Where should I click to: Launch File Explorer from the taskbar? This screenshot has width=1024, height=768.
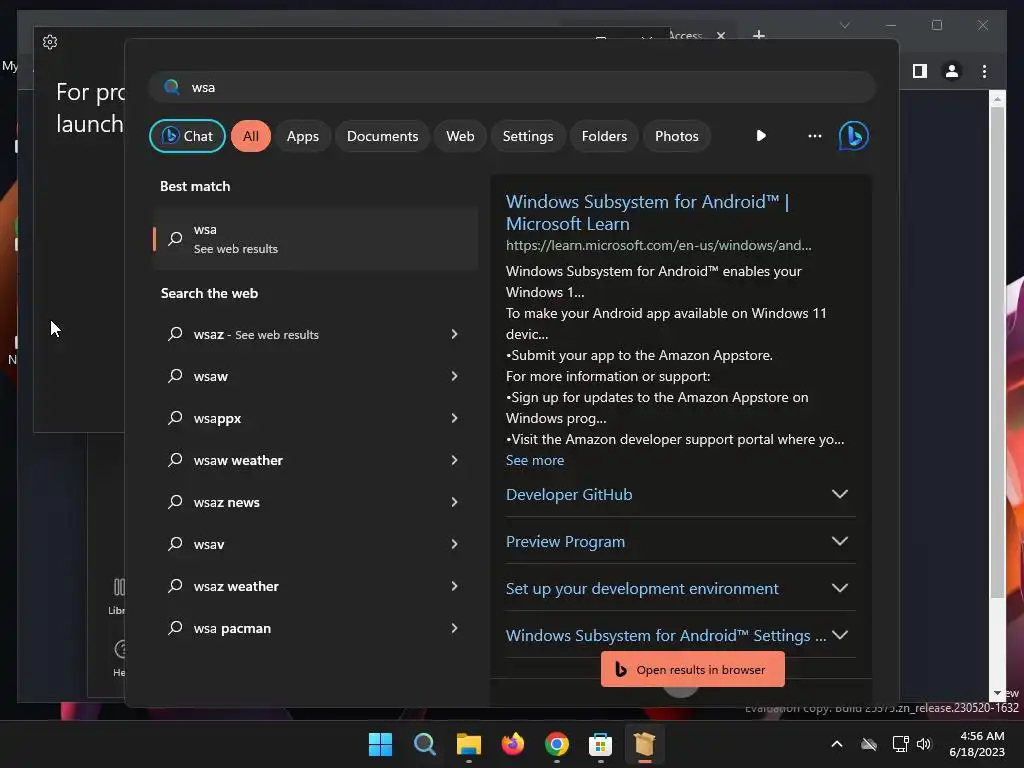[x=468, y=744]
